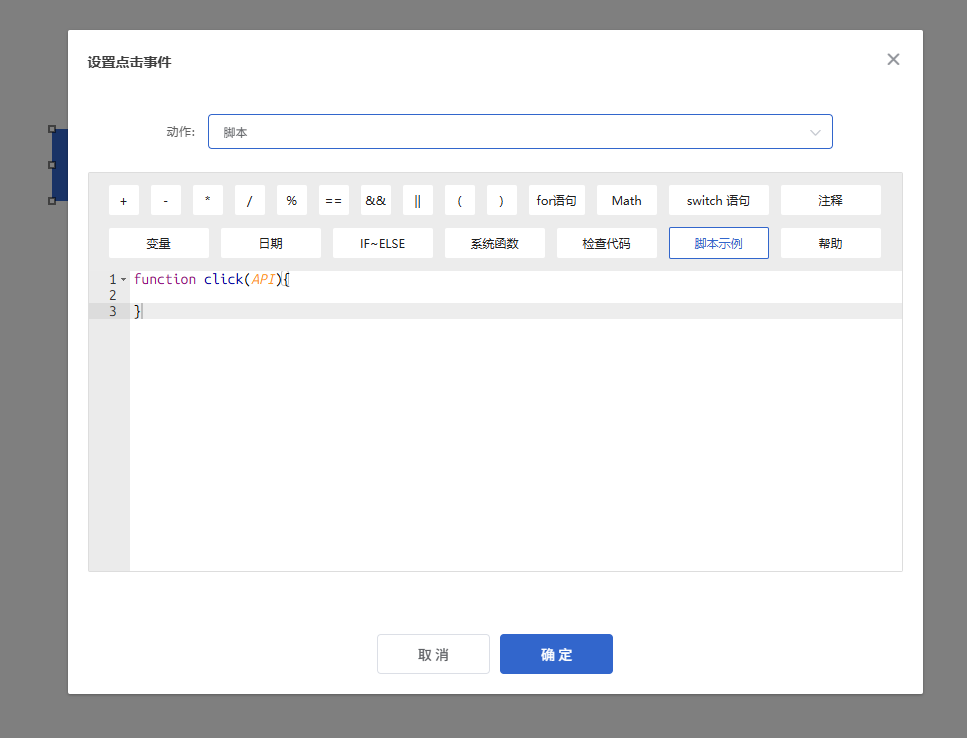Insert the modulo percent operator
967x738 pixels.
point(291,200)
